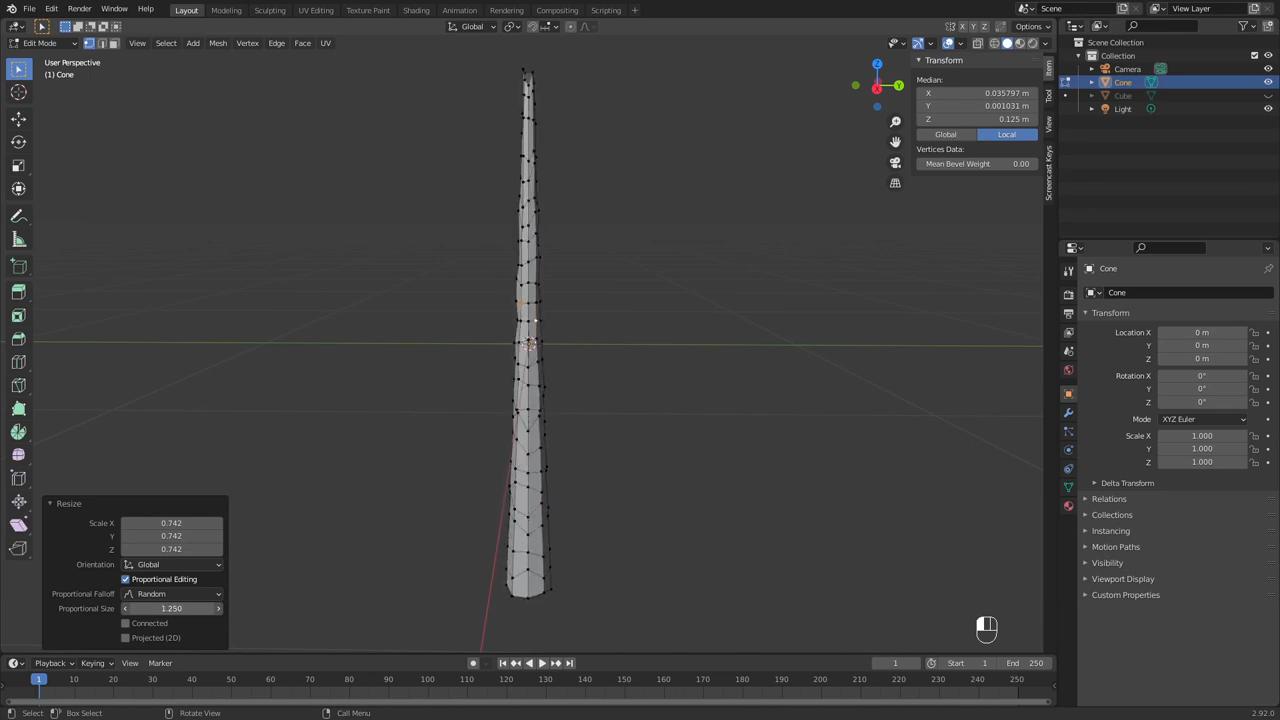1280x720 pixels.
Task: Open the Modifier properties wrench tab
Action: coord(1068,412)
